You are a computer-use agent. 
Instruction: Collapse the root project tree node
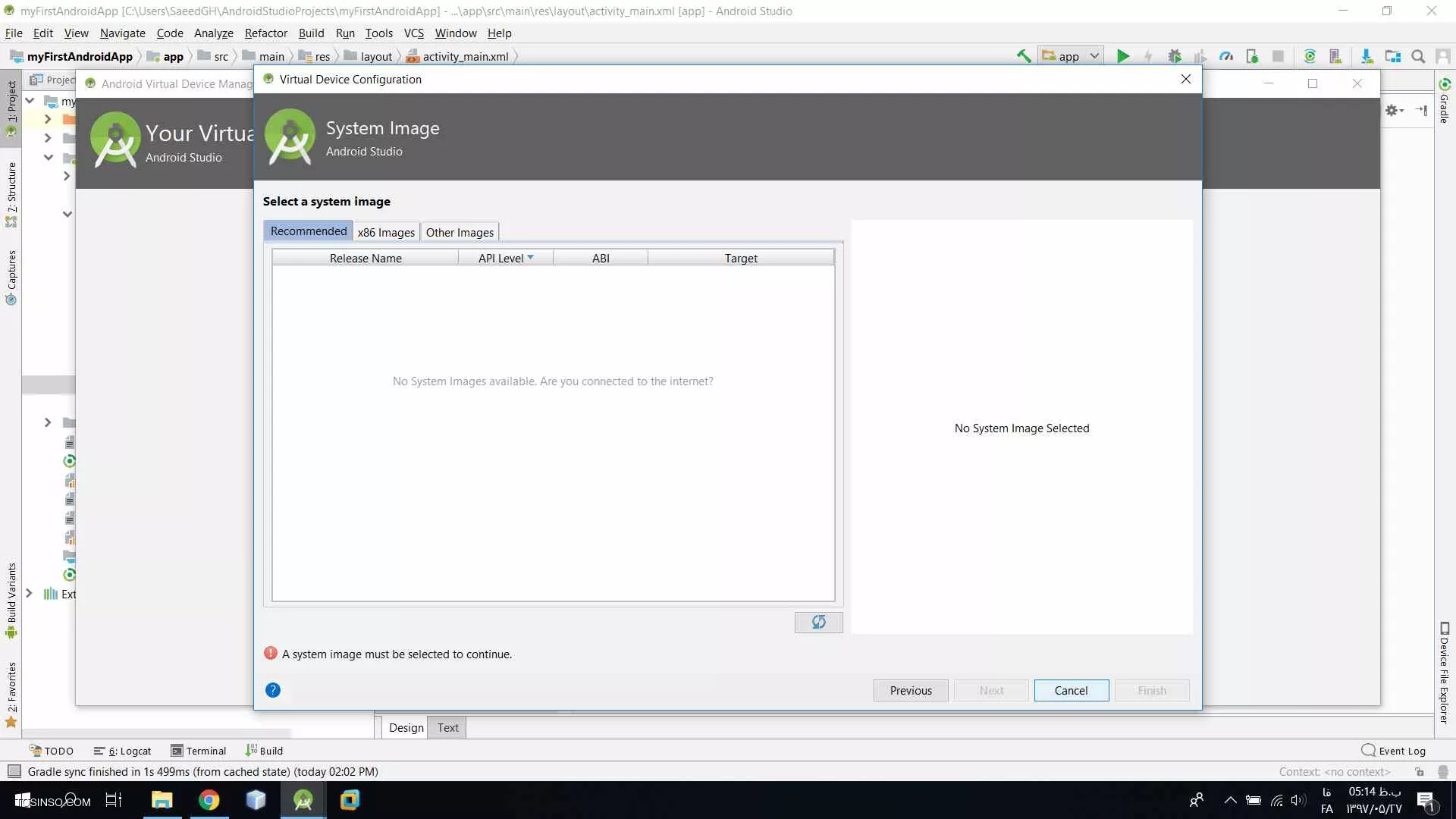click(30, 100)
